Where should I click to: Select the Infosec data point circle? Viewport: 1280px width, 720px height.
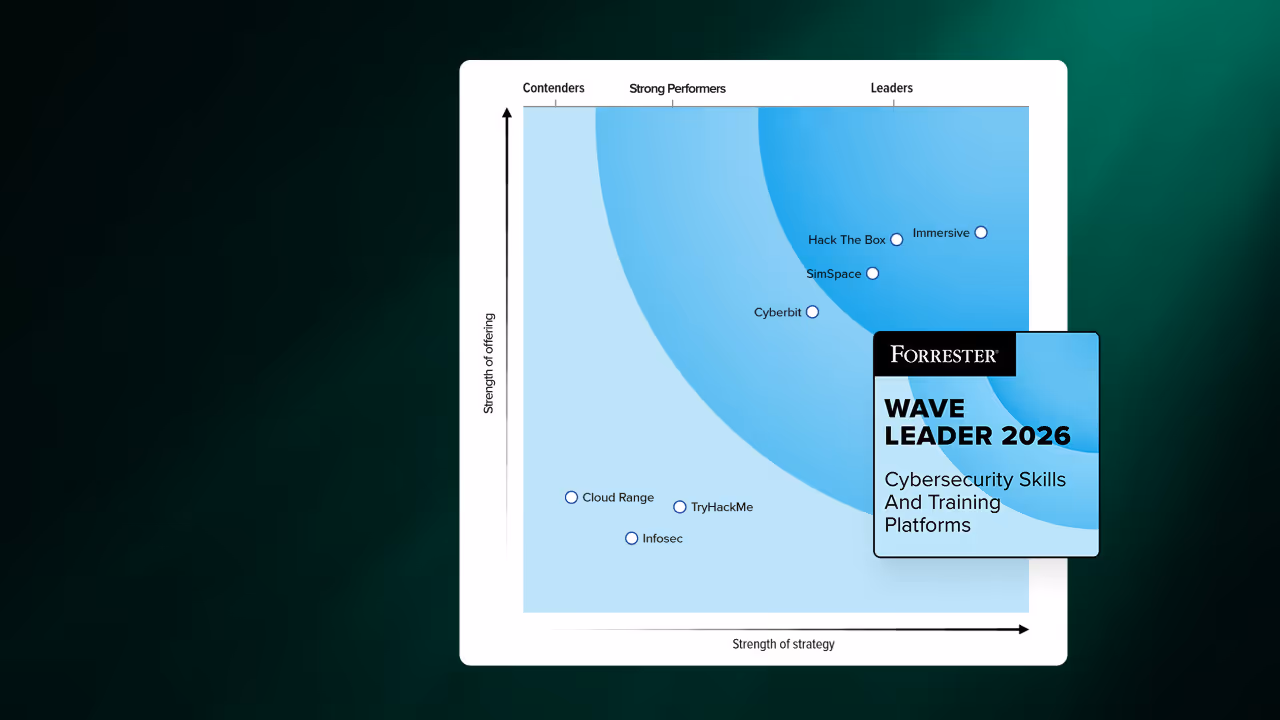631,538
